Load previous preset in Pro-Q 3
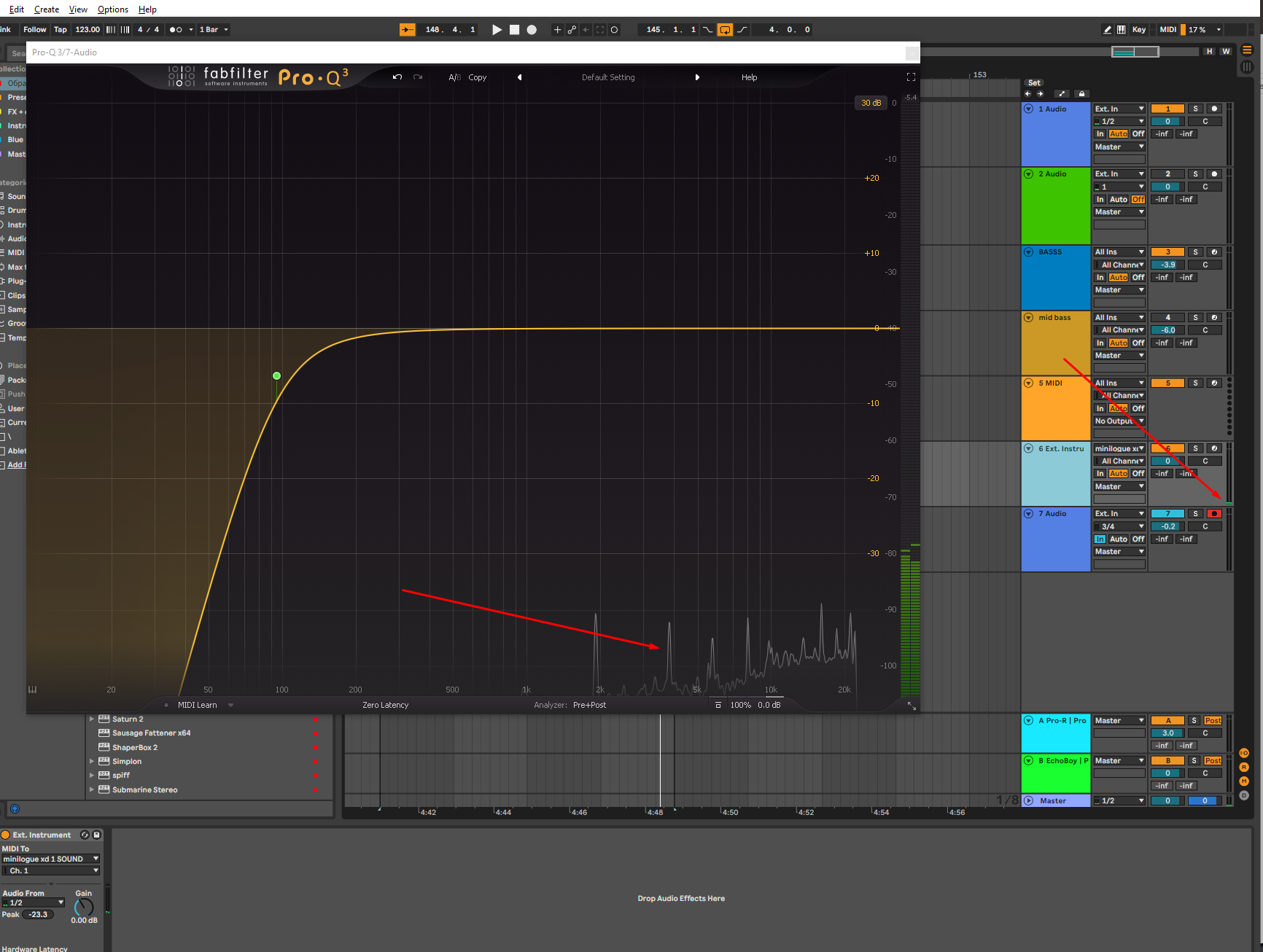Screen dimensions: 1263x952 pos(519,77)
